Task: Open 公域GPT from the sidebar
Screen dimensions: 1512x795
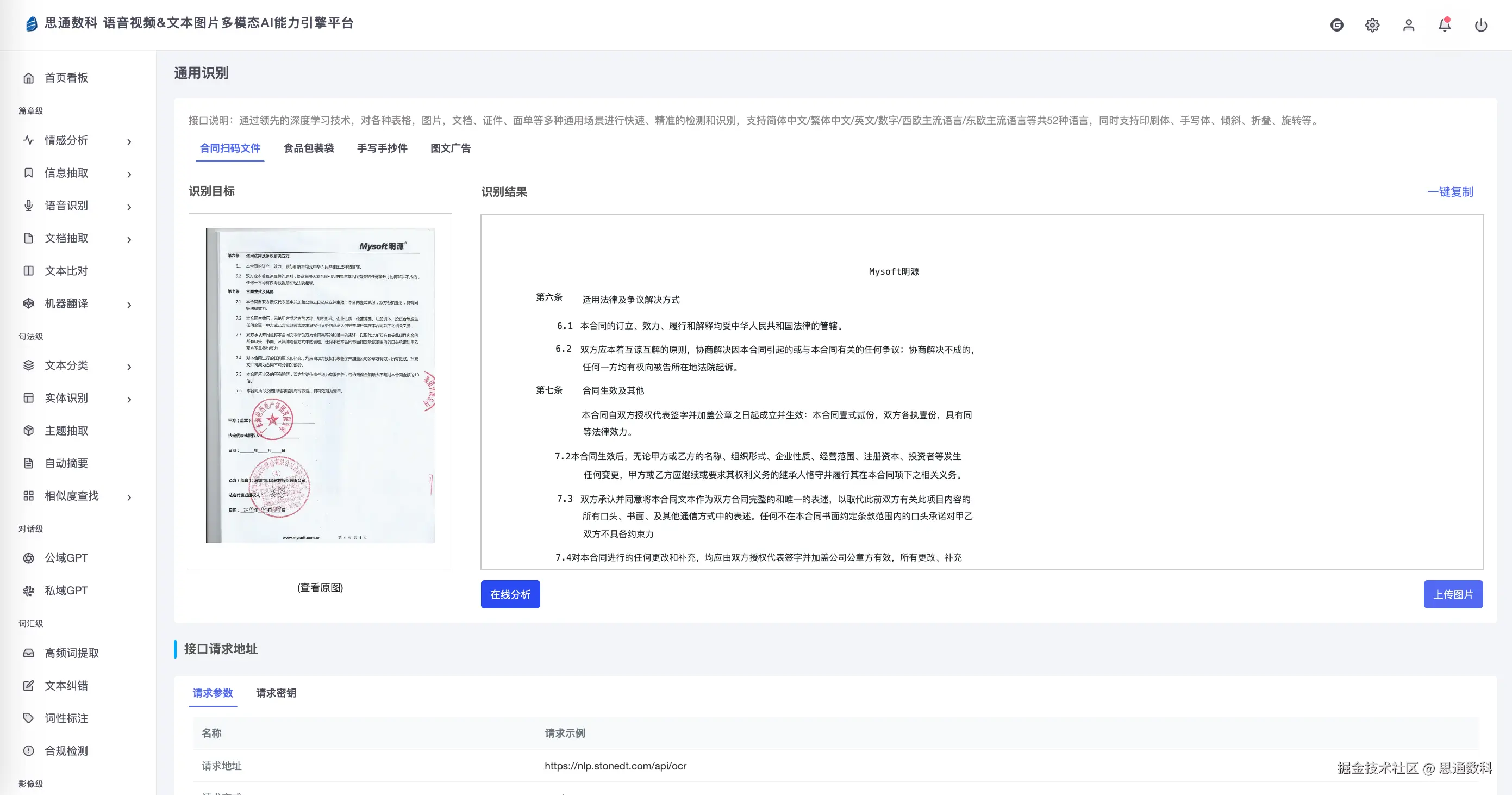Action: [66, 558]
